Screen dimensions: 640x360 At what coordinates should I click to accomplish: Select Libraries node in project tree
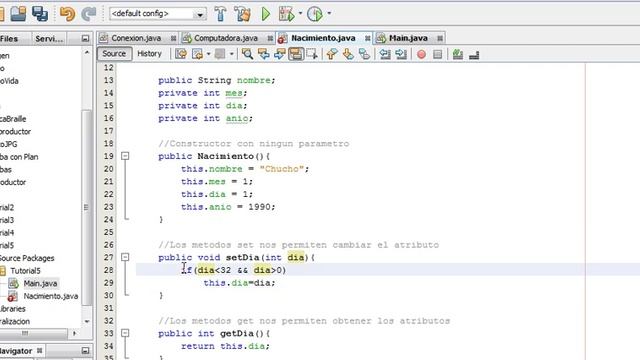pyautogui.click(x=13, y=309)
